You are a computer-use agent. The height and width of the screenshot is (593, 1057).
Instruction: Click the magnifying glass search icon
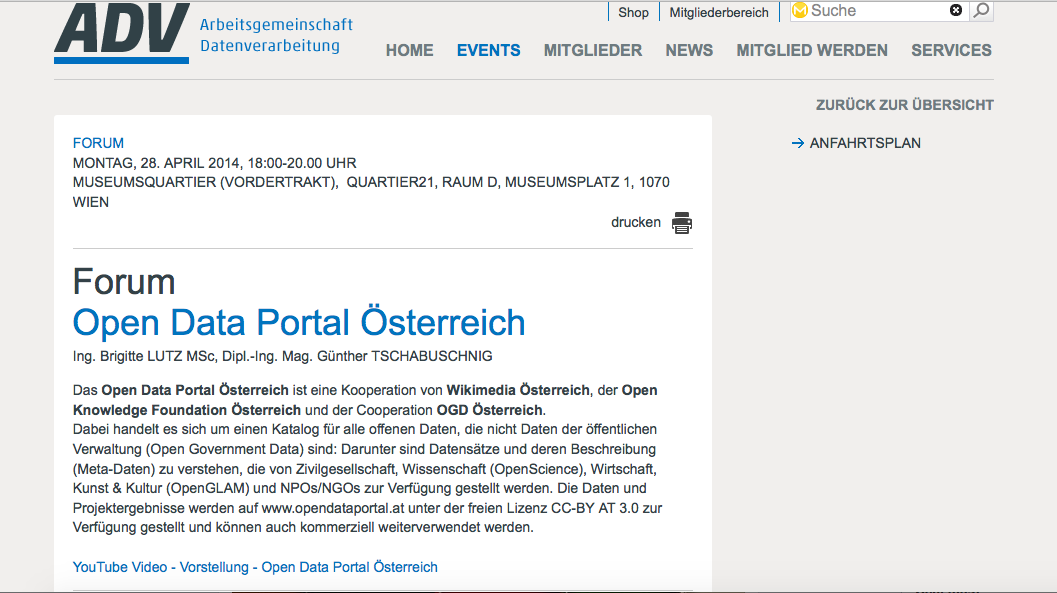tap(982, 10)
